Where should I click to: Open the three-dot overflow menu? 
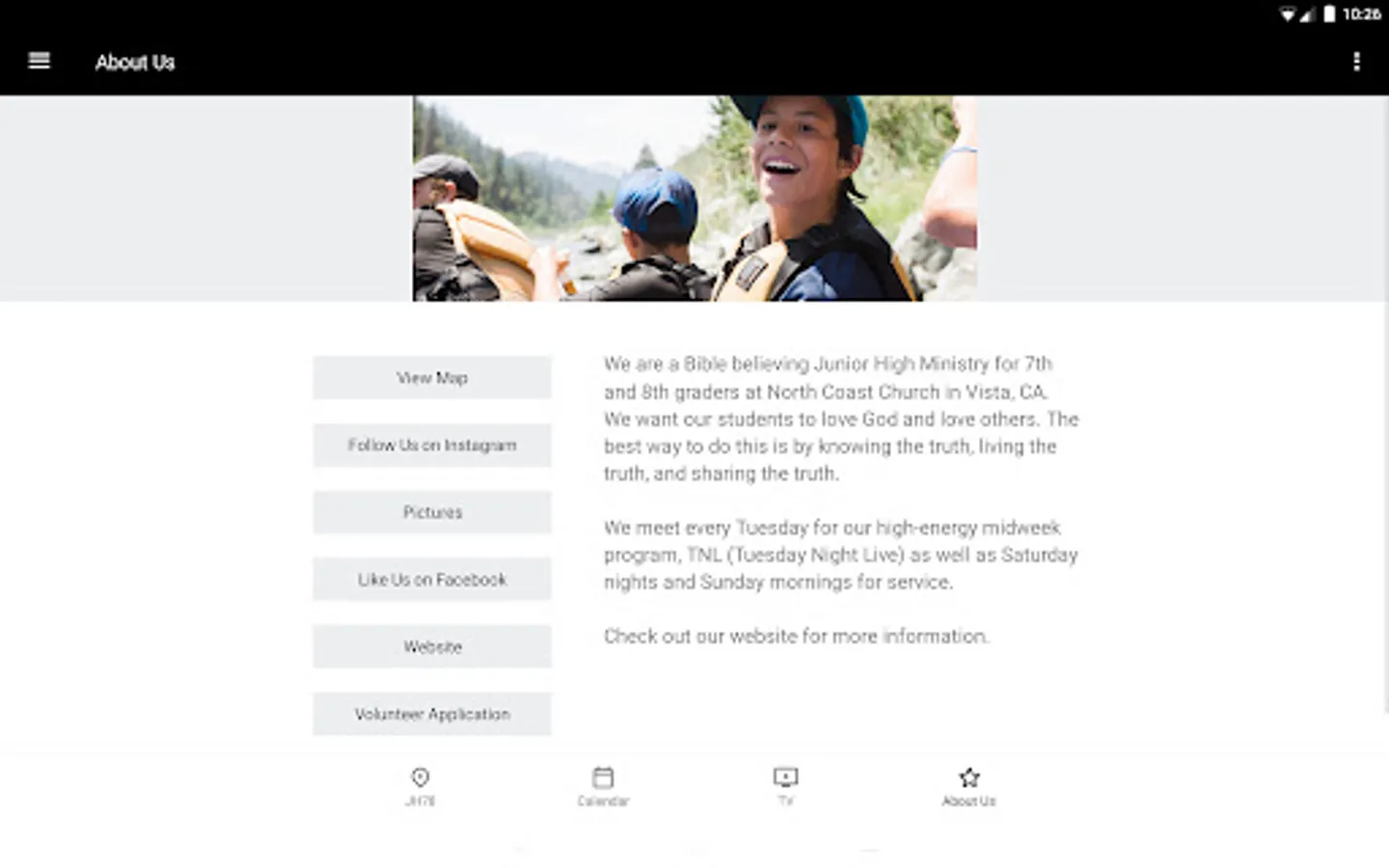point(1356,62)
